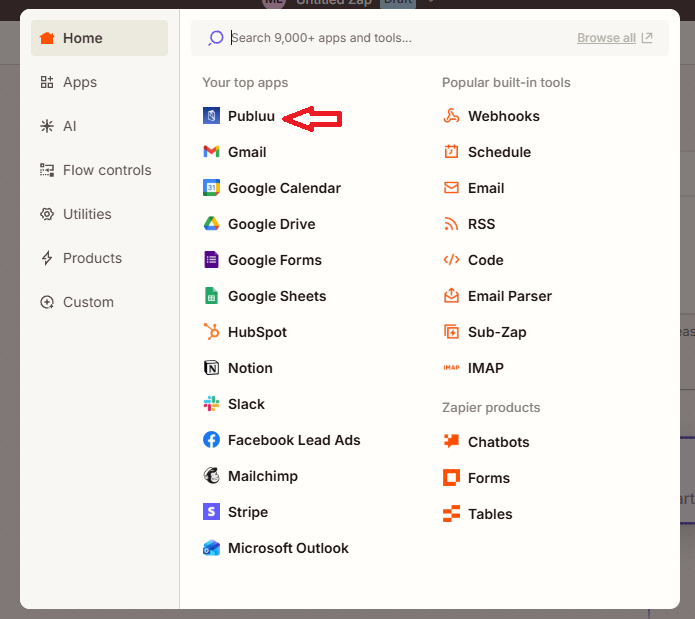This screenshot has height=619, width=695.
Task: Select Notion label
Action: [250, 368]
